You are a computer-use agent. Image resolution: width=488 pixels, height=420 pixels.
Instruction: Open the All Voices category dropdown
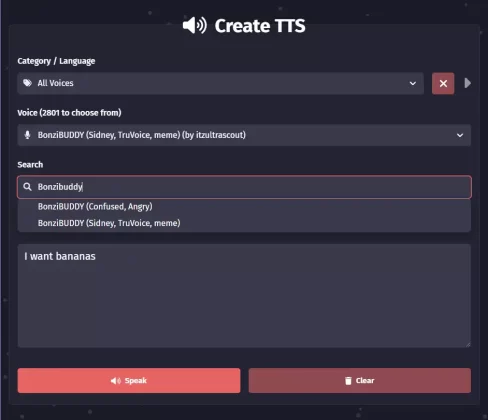(x=221, y=83)
